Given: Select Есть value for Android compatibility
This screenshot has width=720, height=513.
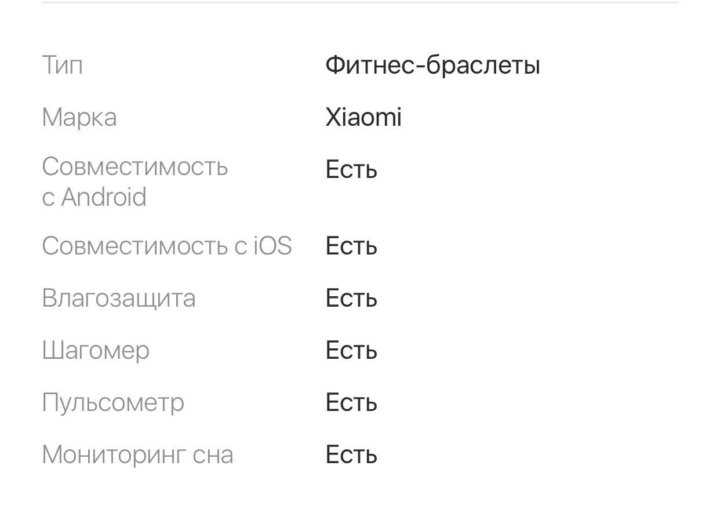Looking at the screenshot, I should 351,170.
